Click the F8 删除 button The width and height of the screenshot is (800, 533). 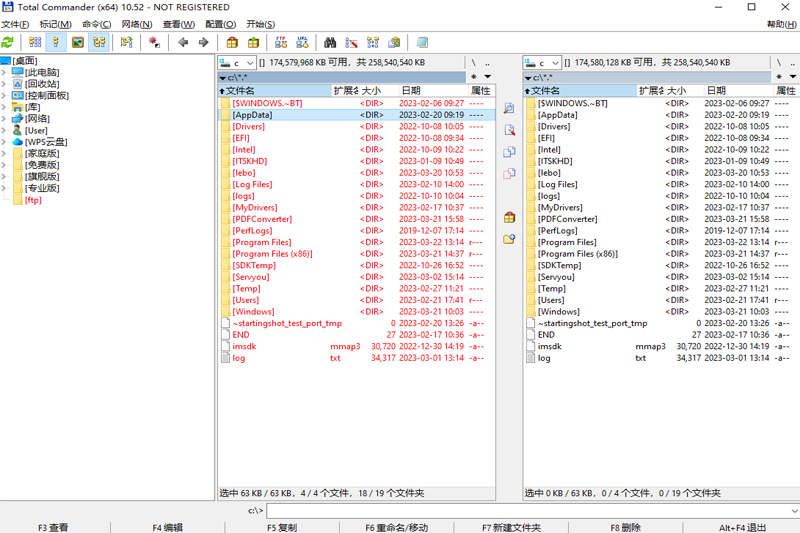coord(626,527)
